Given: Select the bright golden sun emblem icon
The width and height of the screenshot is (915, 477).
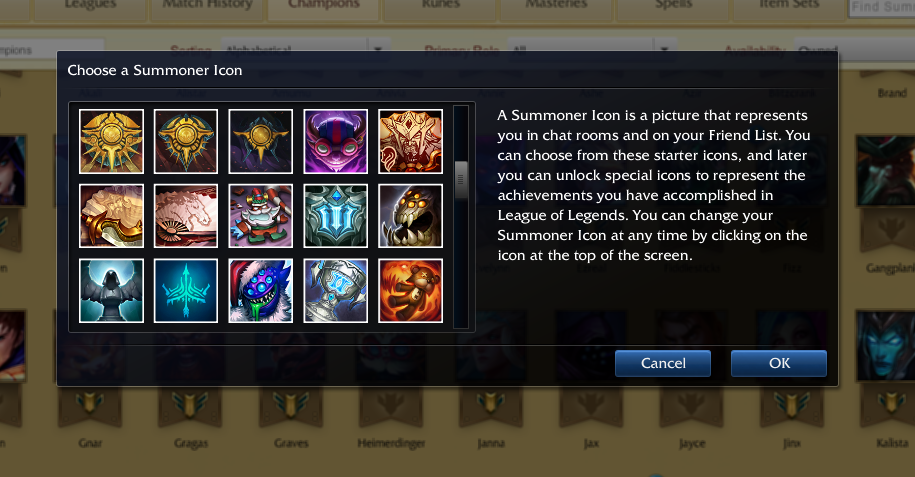Looking at the screenshot, I should tap(111, 141).
